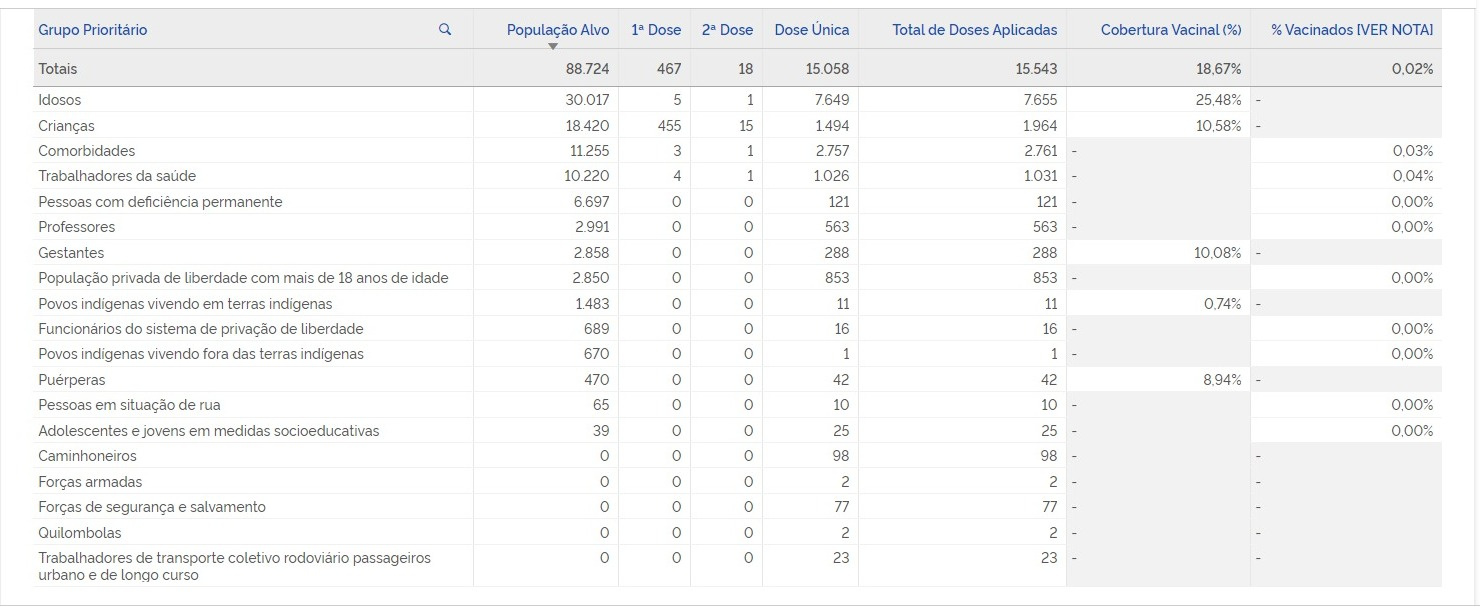Image resolution: width=1480 pixels, height=607 pixels.
Task: Select the Crianças group row
Action: (66, 126)
